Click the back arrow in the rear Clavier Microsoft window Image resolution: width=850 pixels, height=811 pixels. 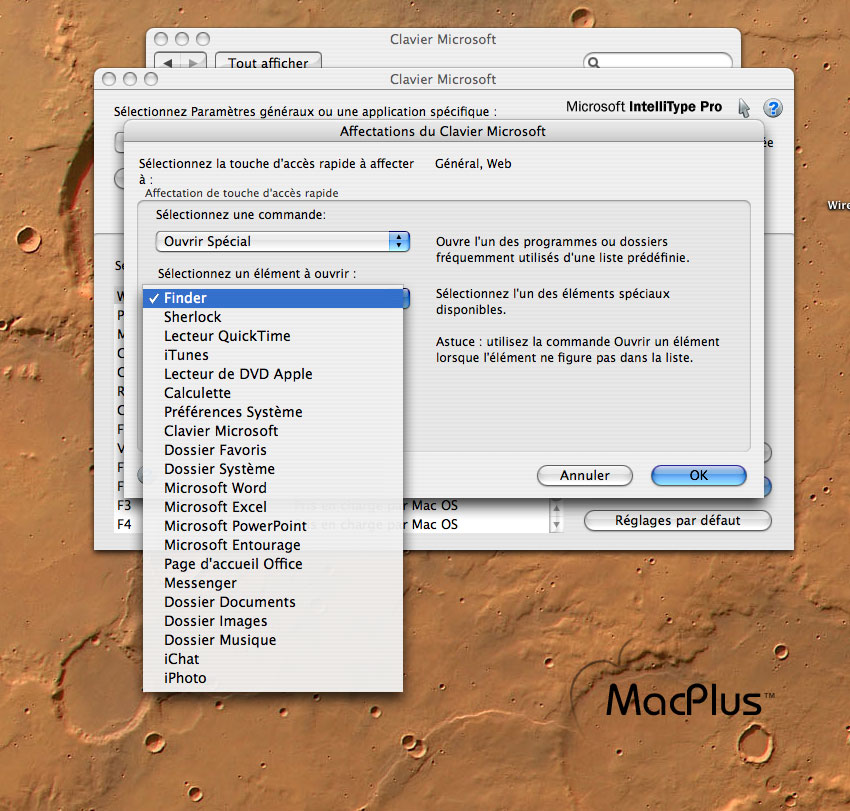pos(168,62)
